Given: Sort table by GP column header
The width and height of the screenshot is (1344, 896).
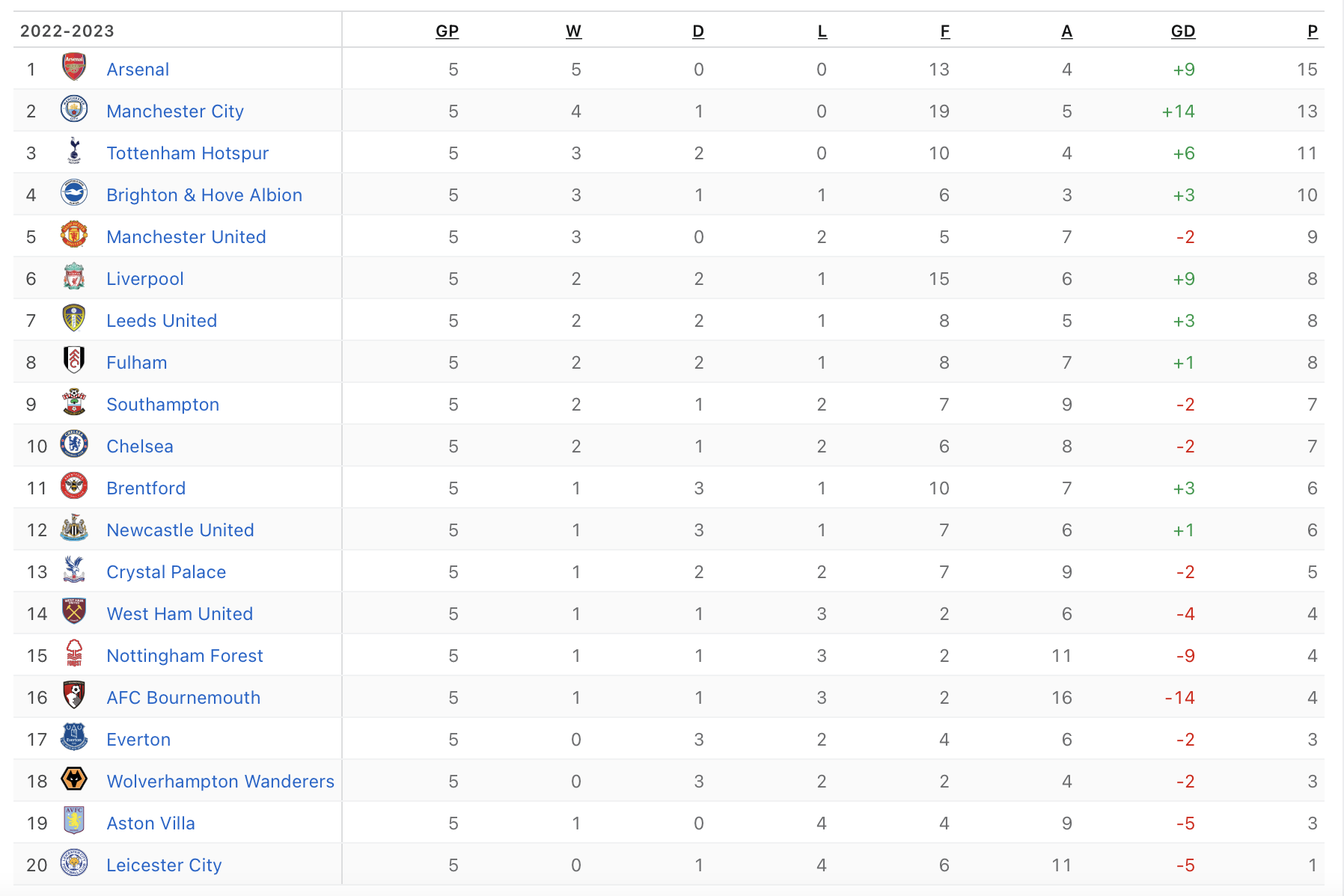Looking at the screenshot, I should [x=447, y=31].
